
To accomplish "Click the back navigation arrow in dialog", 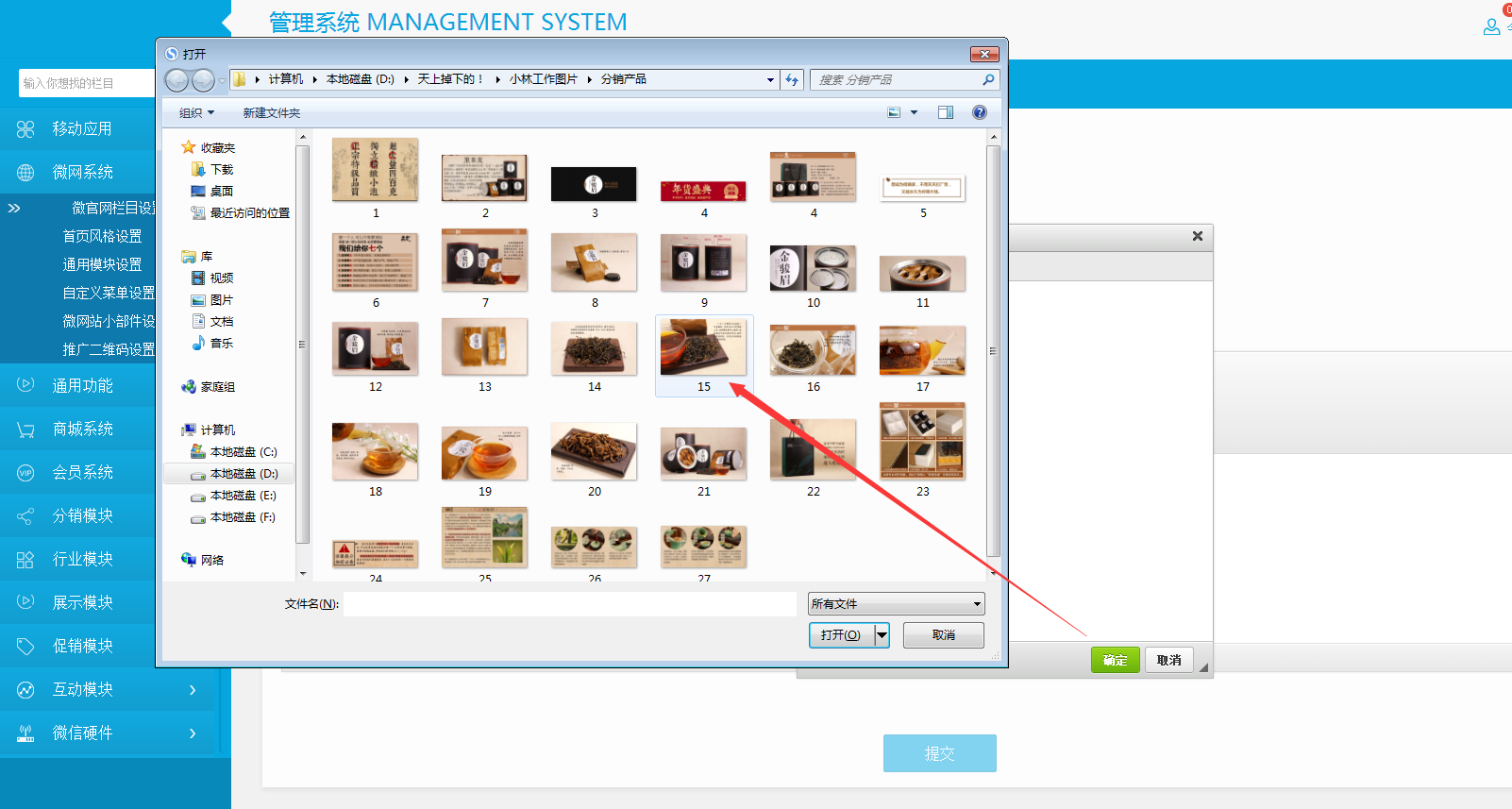I will click(x=176, y=81).
